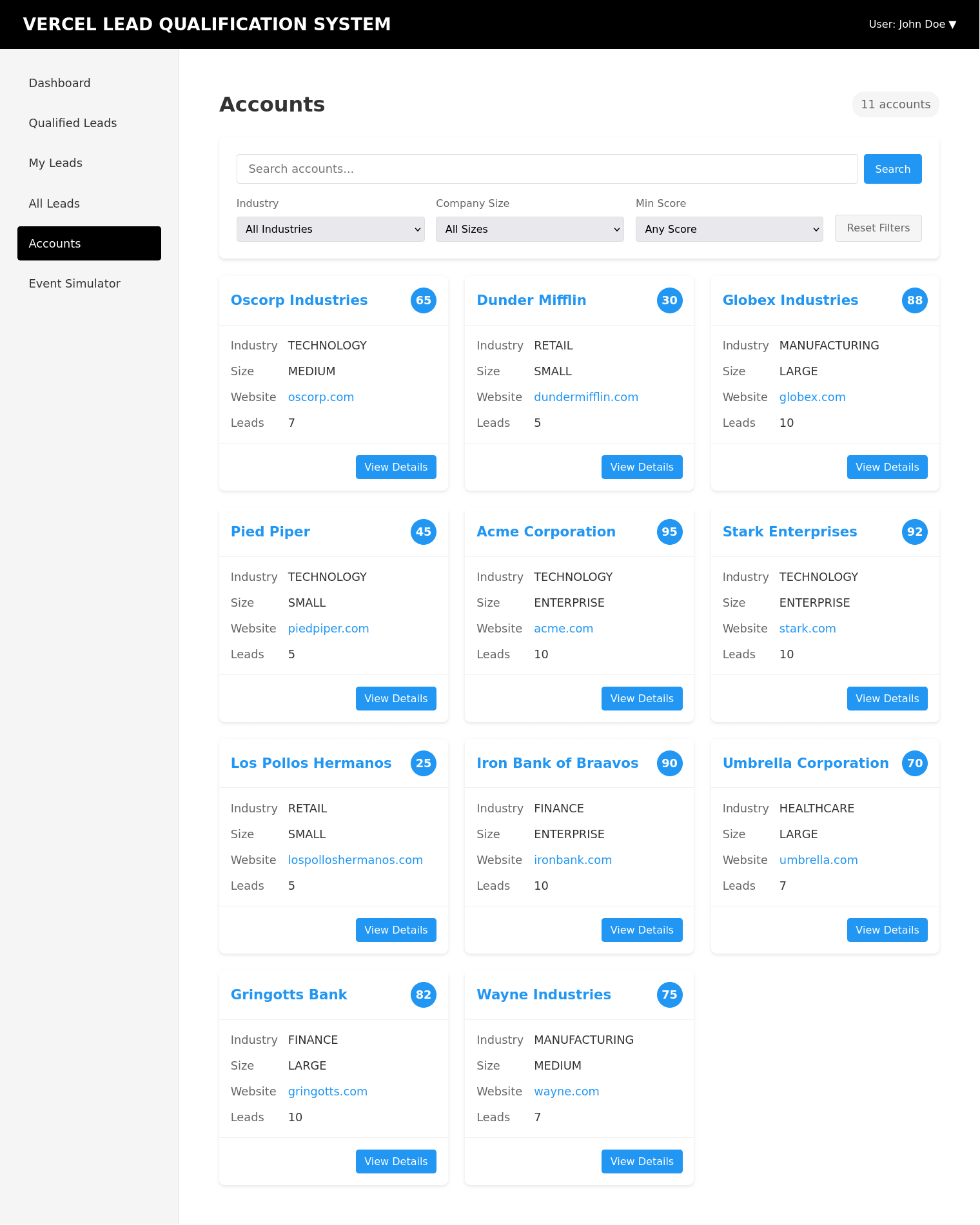This screenshot has width=980, height=1225.
Task: View Details for Dunder Mifflin
Action: click(x=642, y=467)
